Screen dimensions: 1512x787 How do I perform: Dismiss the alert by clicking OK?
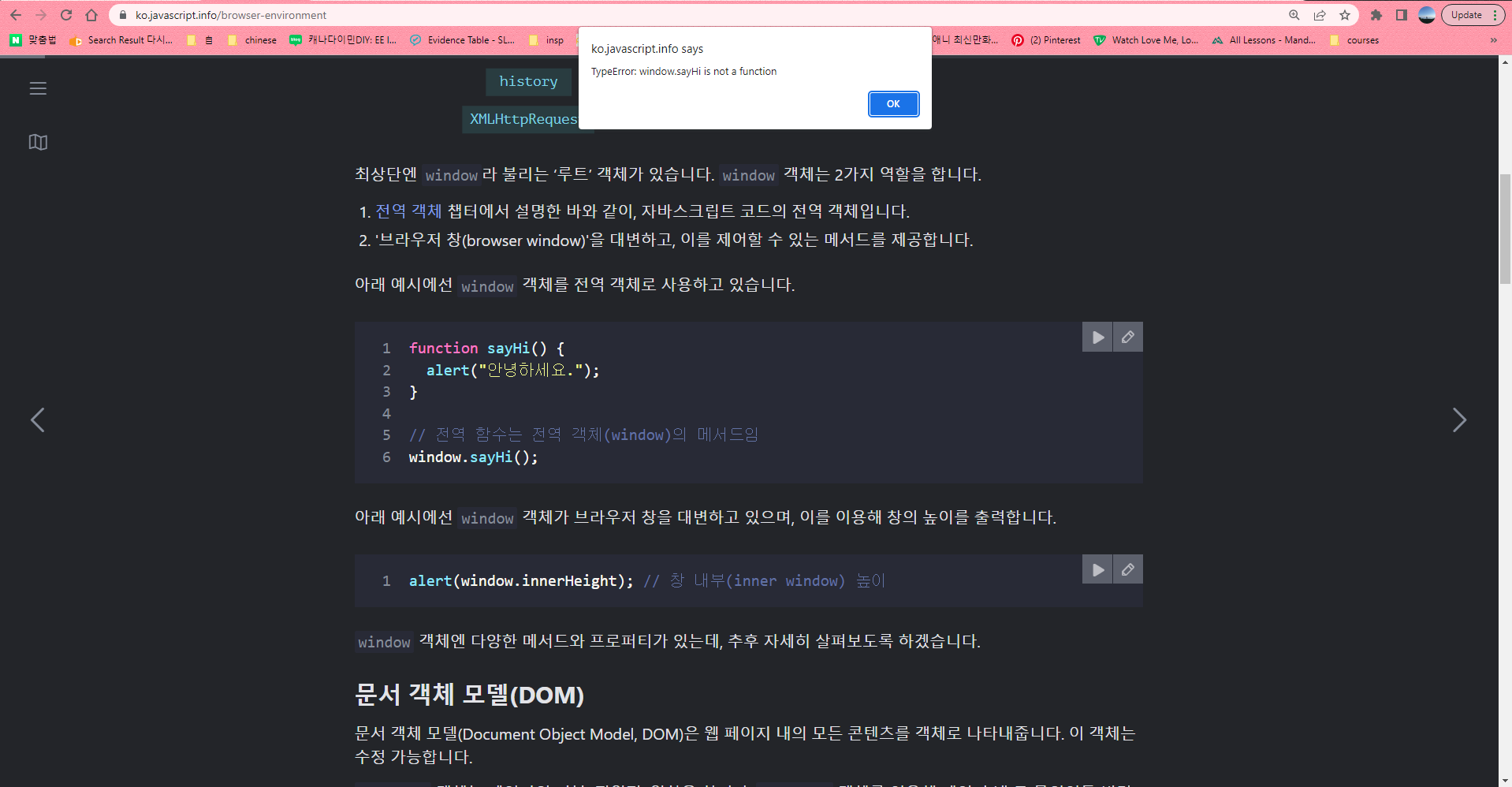pyautogui.click(x=893, y=103)
